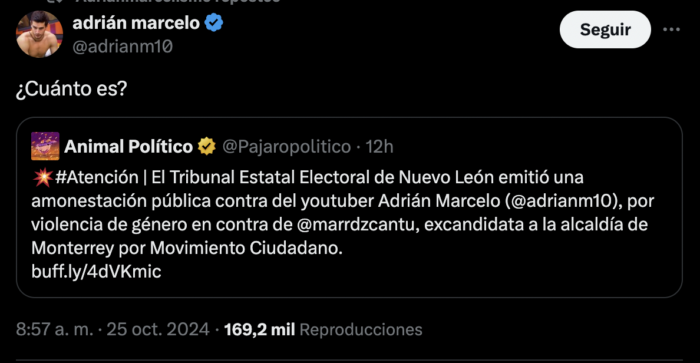Viewport: 700px width, 363px height.
Task: Click the @adrianm10 handle under the name
Action: coord(123,46)
